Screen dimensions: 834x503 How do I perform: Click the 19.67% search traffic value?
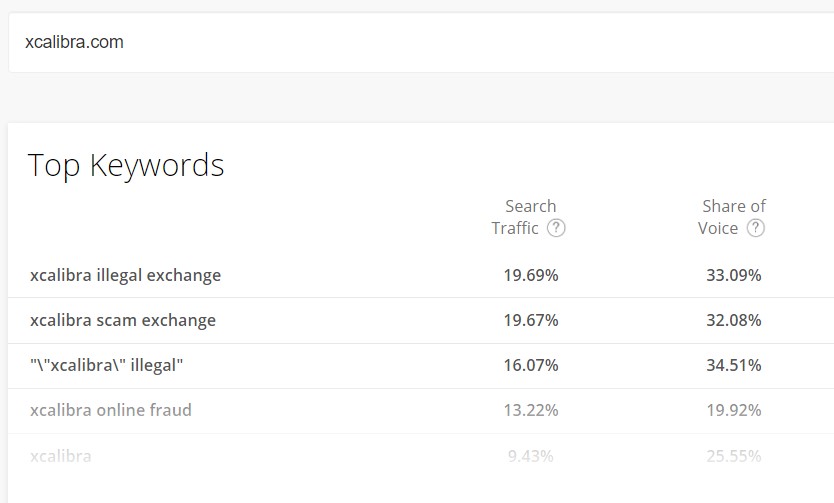coord(531,320)
